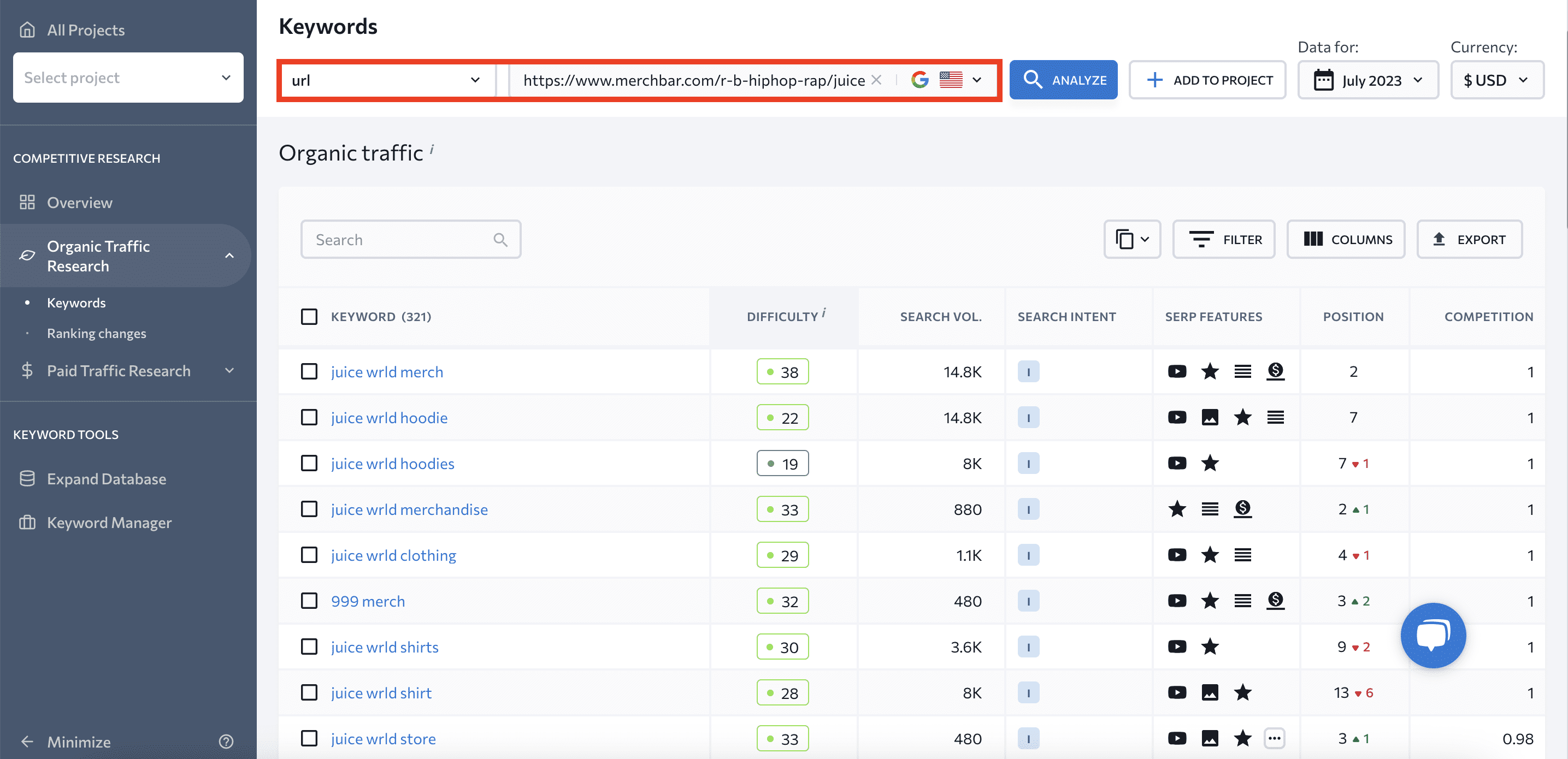Click more SERP features for juice wrld store

click(x=1274, y=738)
